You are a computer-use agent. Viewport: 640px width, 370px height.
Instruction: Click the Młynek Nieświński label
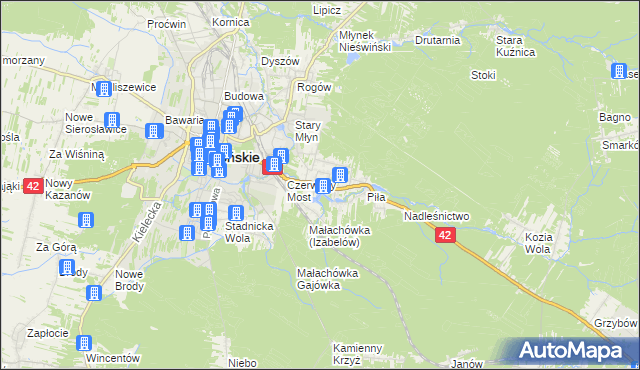click(x=365, y=42)
